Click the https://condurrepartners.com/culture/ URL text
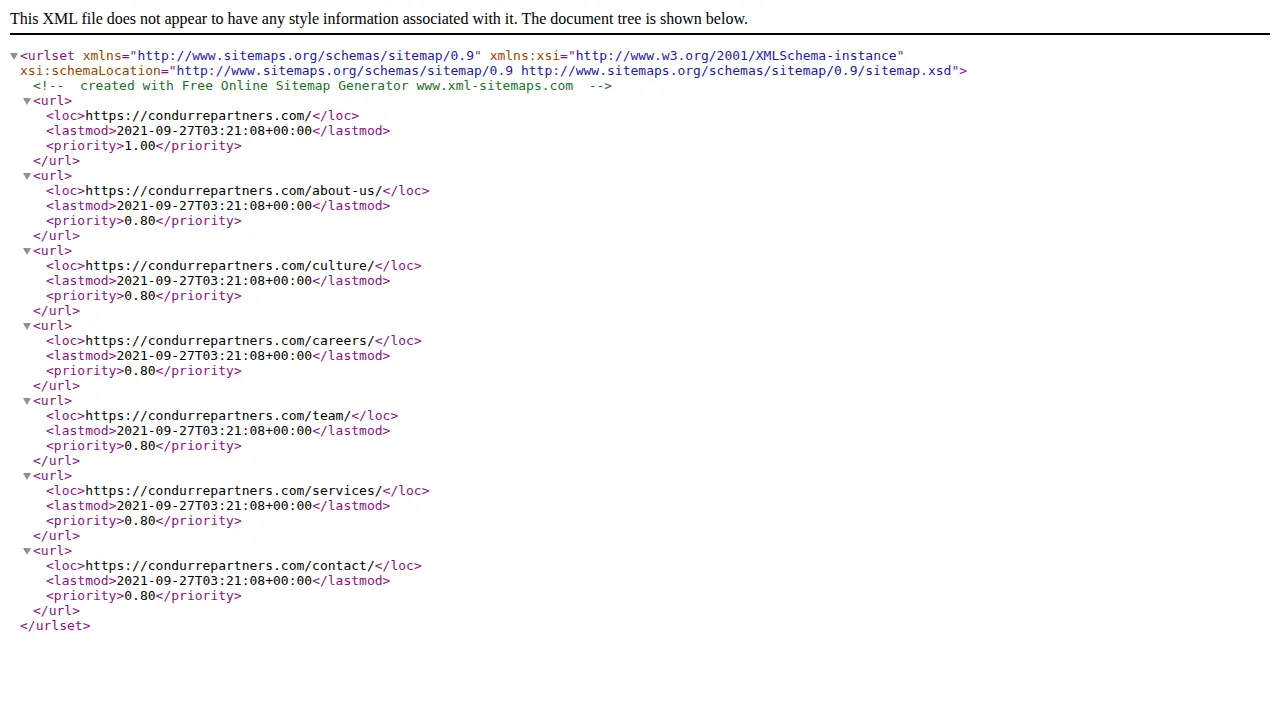This screenshot has width=1280, height=720. [230, 266]
